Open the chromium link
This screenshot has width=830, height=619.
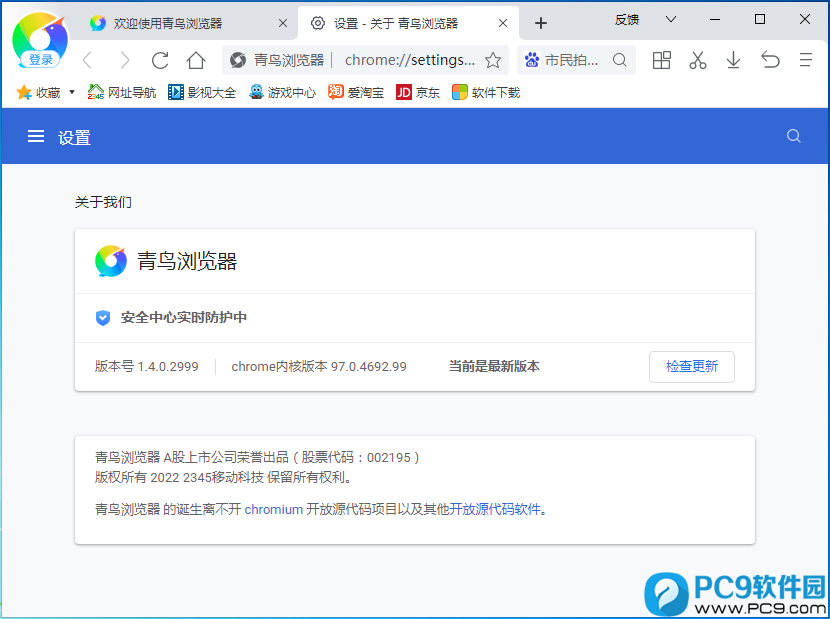point(274,509)
